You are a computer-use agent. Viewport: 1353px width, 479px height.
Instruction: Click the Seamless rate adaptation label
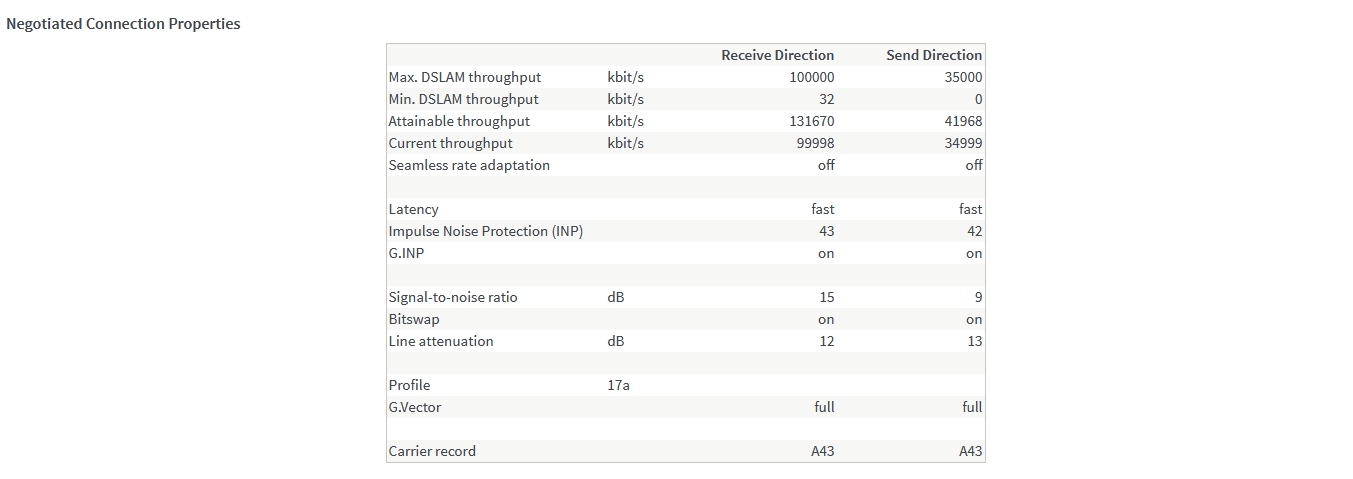[x=469, y=165]
